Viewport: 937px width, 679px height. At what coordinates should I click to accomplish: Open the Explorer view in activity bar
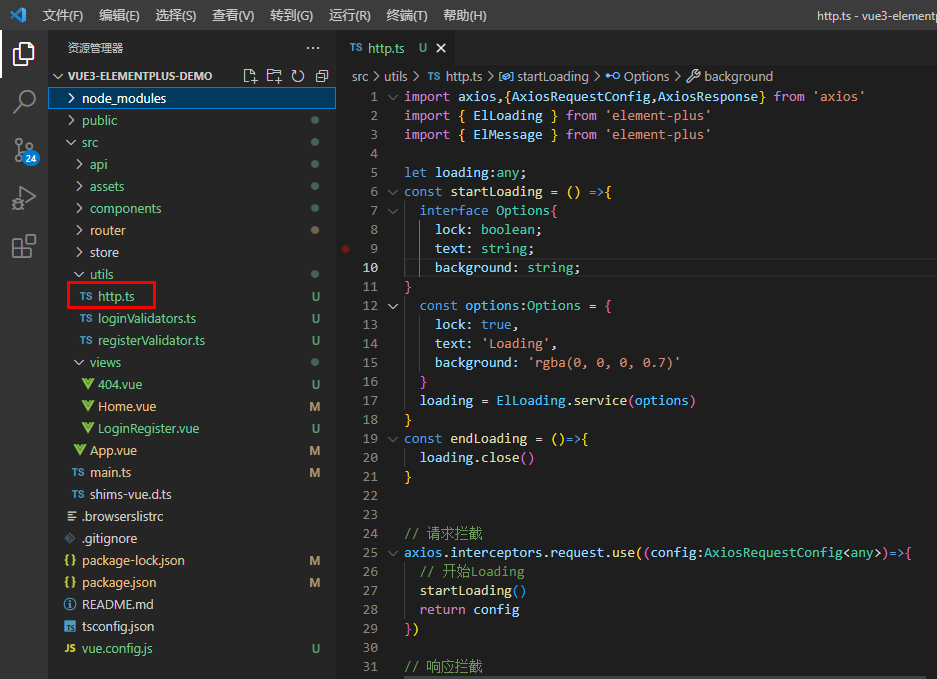pos(24,54)
